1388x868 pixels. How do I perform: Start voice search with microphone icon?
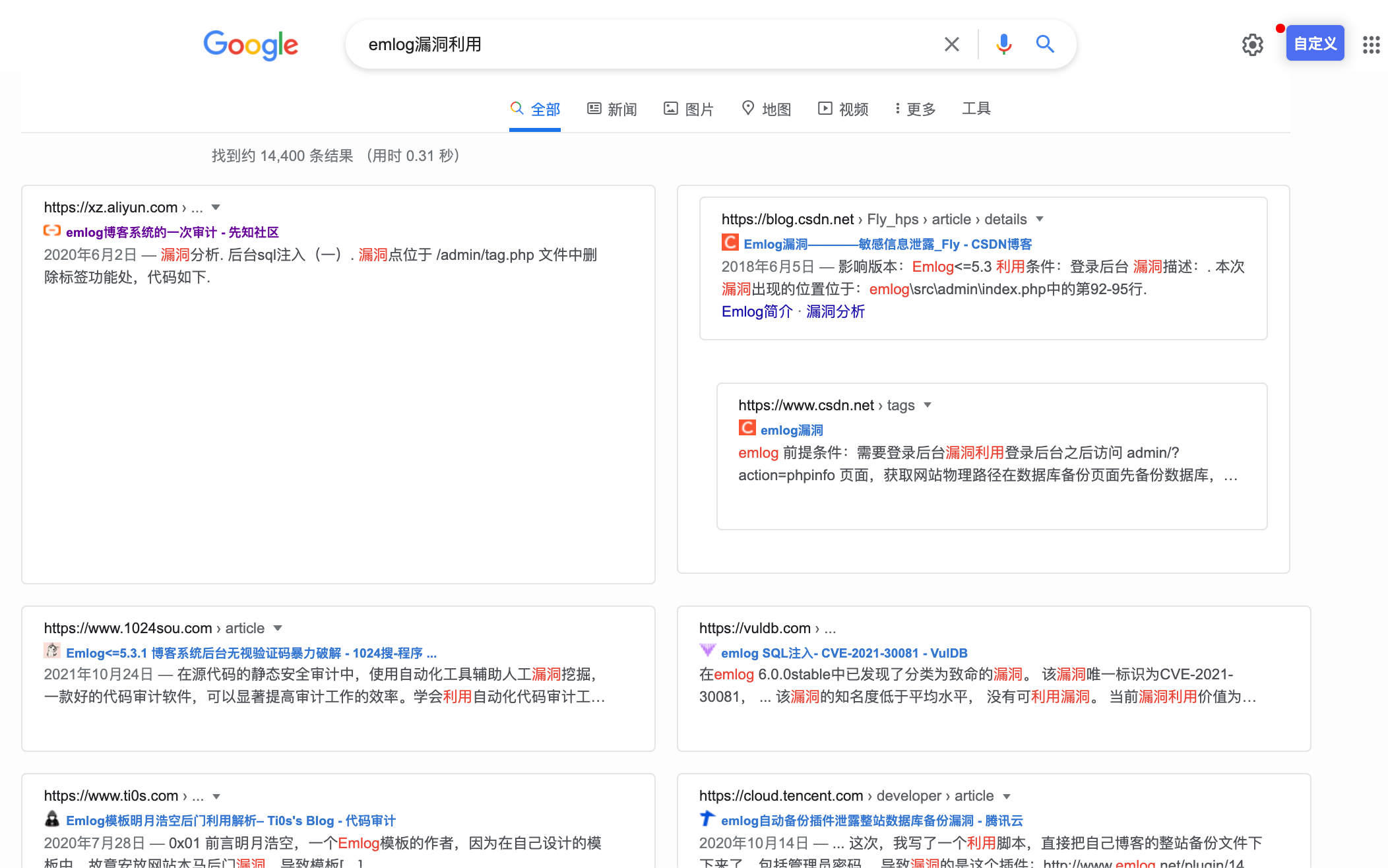click(x=1003, y=44)
